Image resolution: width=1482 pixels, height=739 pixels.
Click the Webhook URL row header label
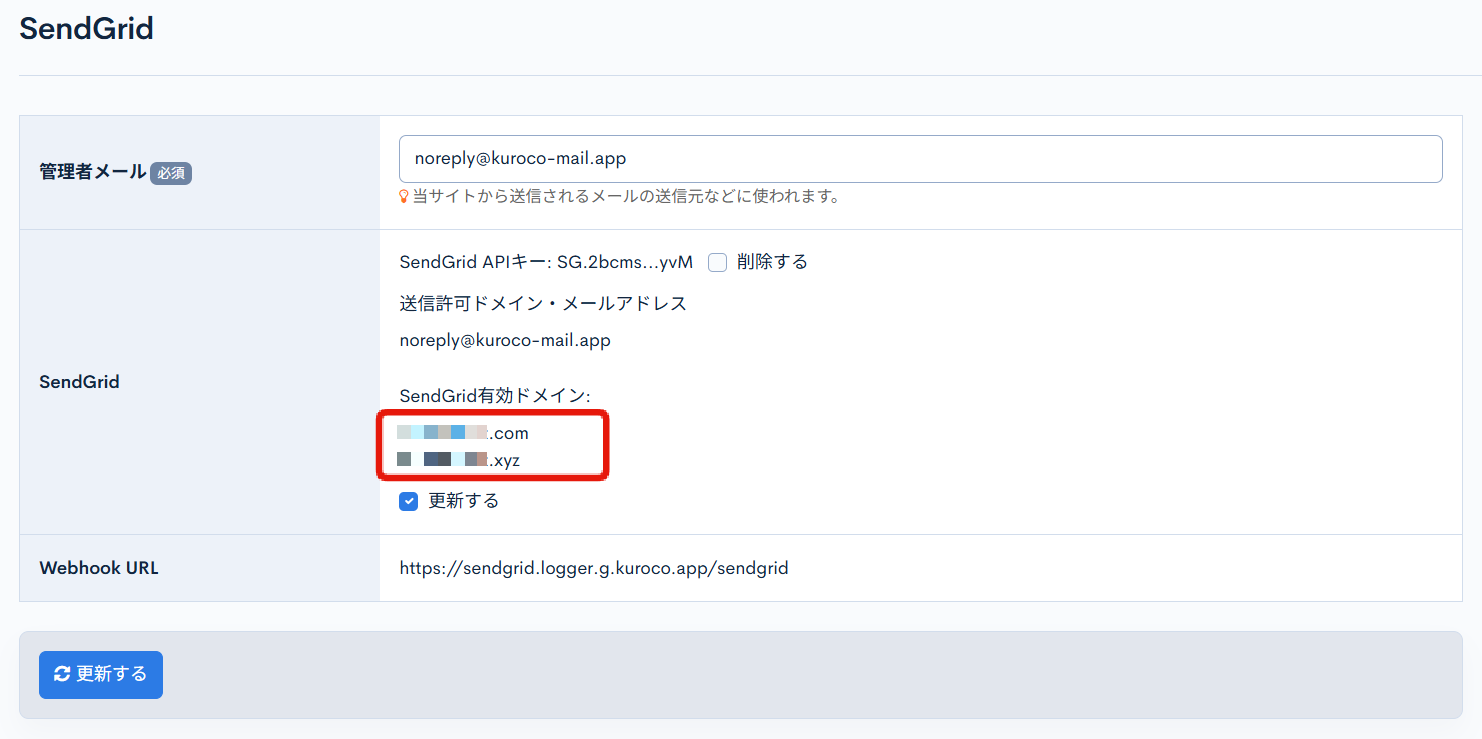point(99,567)
